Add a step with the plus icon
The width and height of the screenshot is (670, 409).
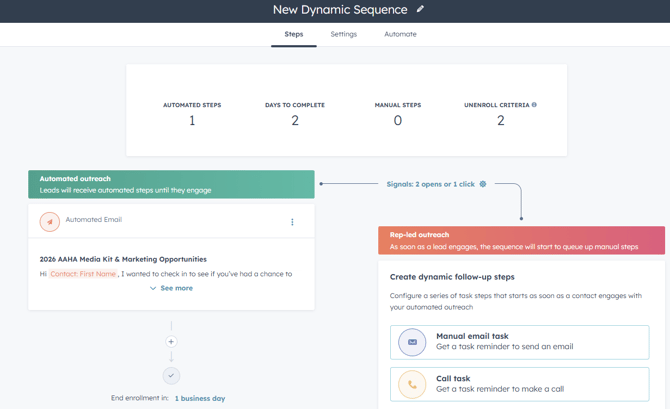[171, 342]
